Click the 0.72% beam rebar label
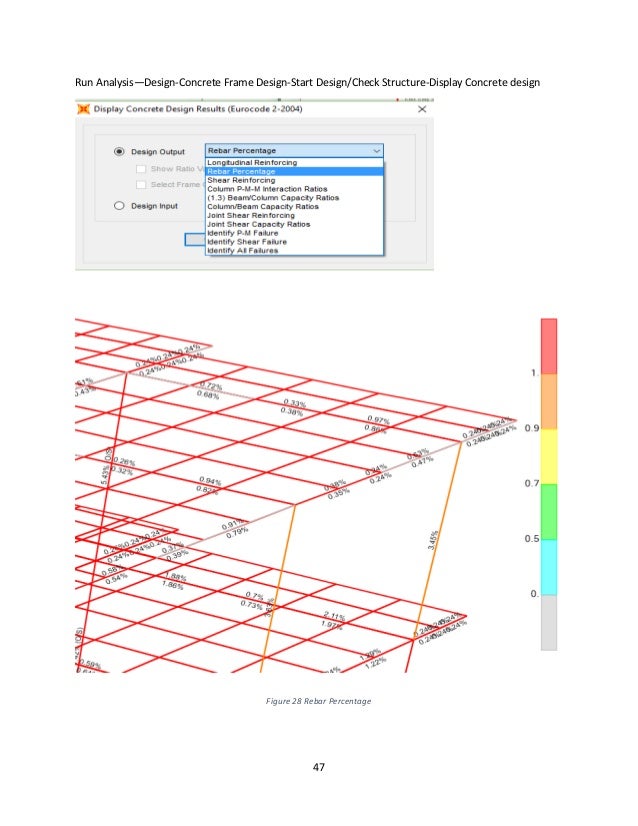 pos(211,386)
